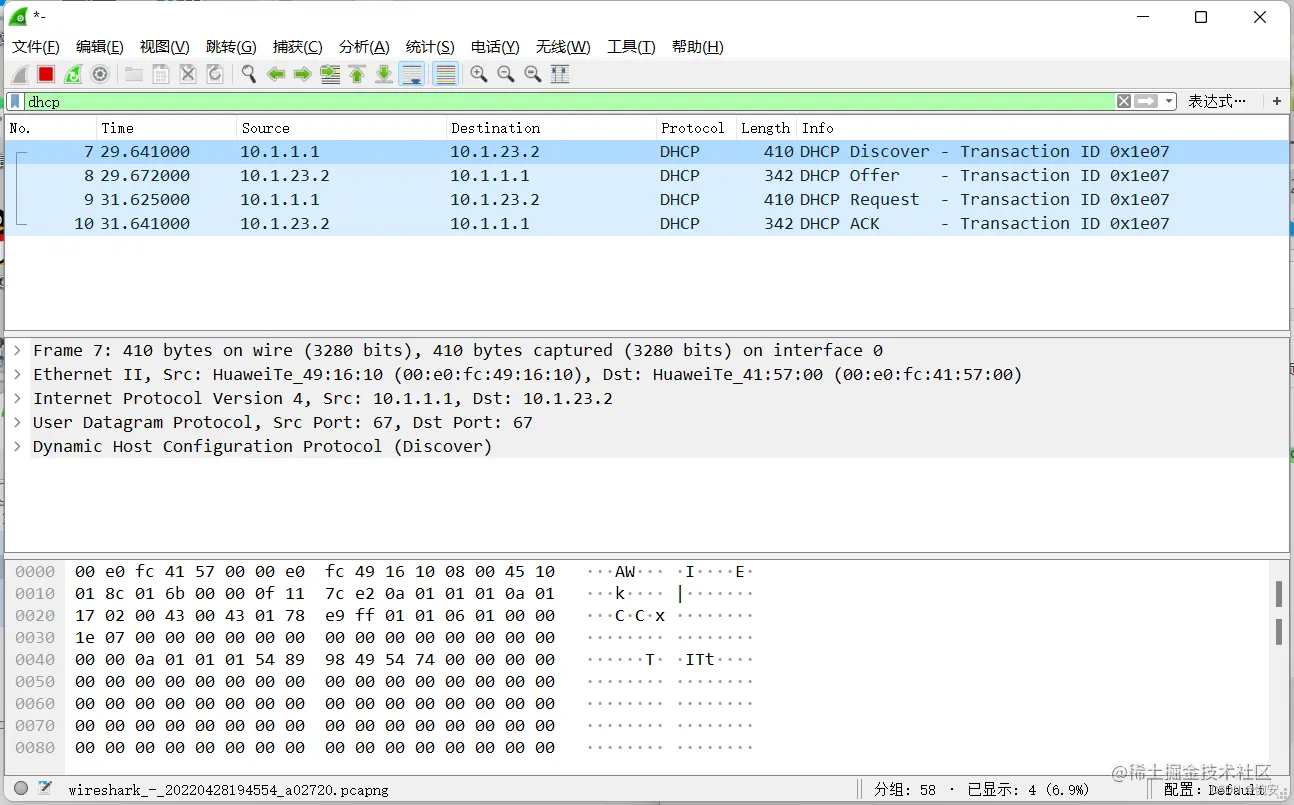Zoom in on packet text

click(478, 74)
